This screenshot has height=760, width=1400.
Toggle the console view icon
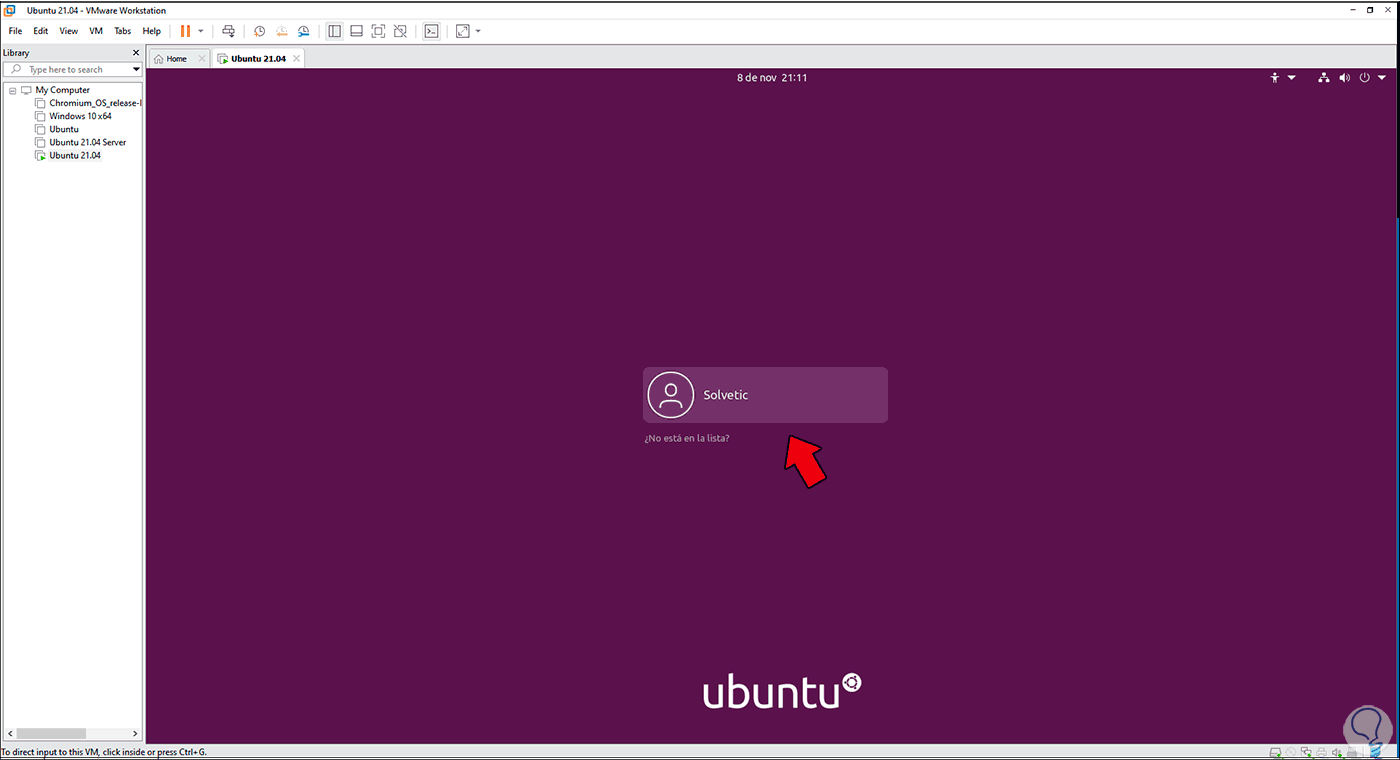(x=431, y=31)
